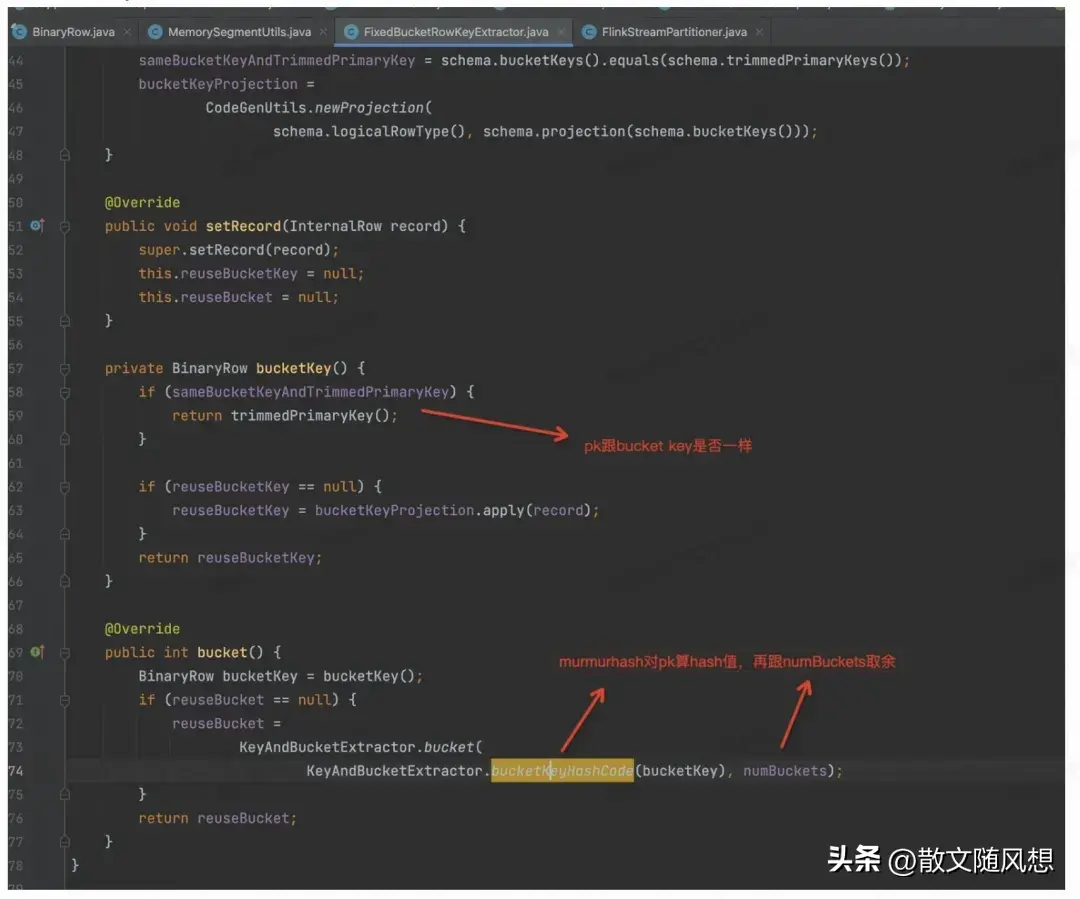Click the 'private BinaryRow bucketKey()' method name
This screenshot has height=899, width=1080.
(x=293, y=369)
